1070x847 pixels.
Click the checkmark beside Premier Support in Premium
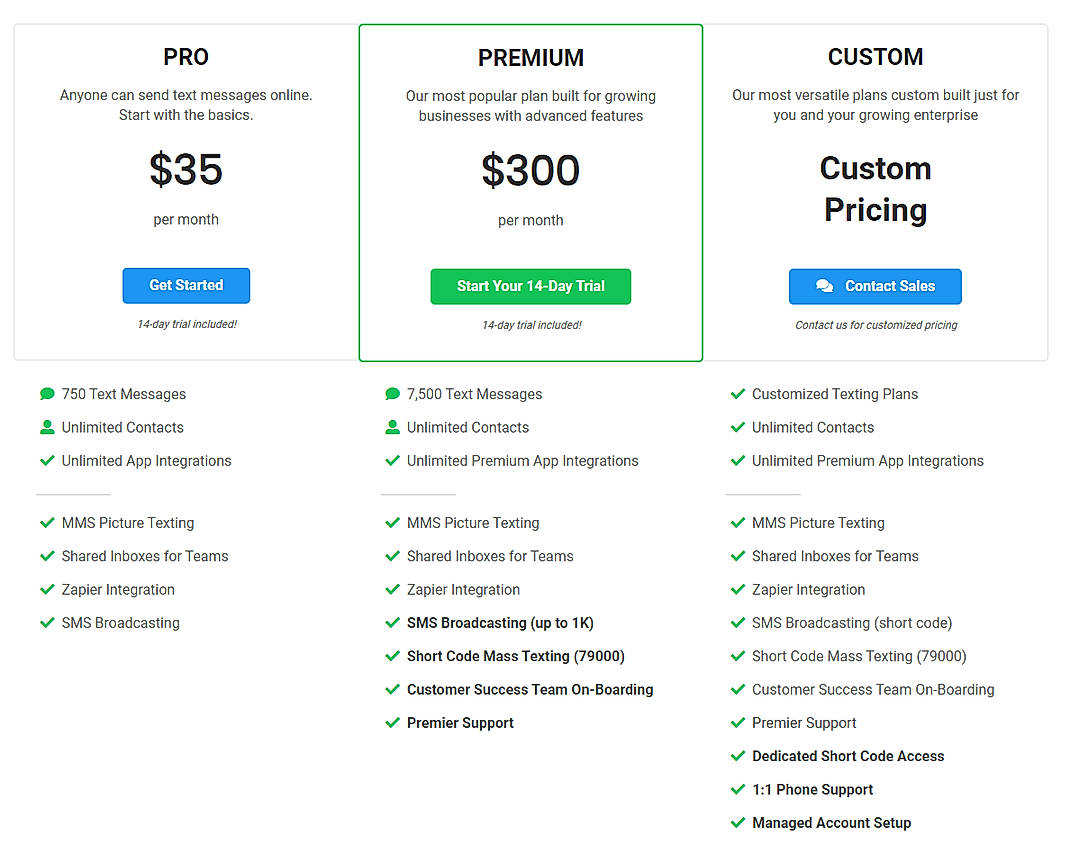[392, 723]
